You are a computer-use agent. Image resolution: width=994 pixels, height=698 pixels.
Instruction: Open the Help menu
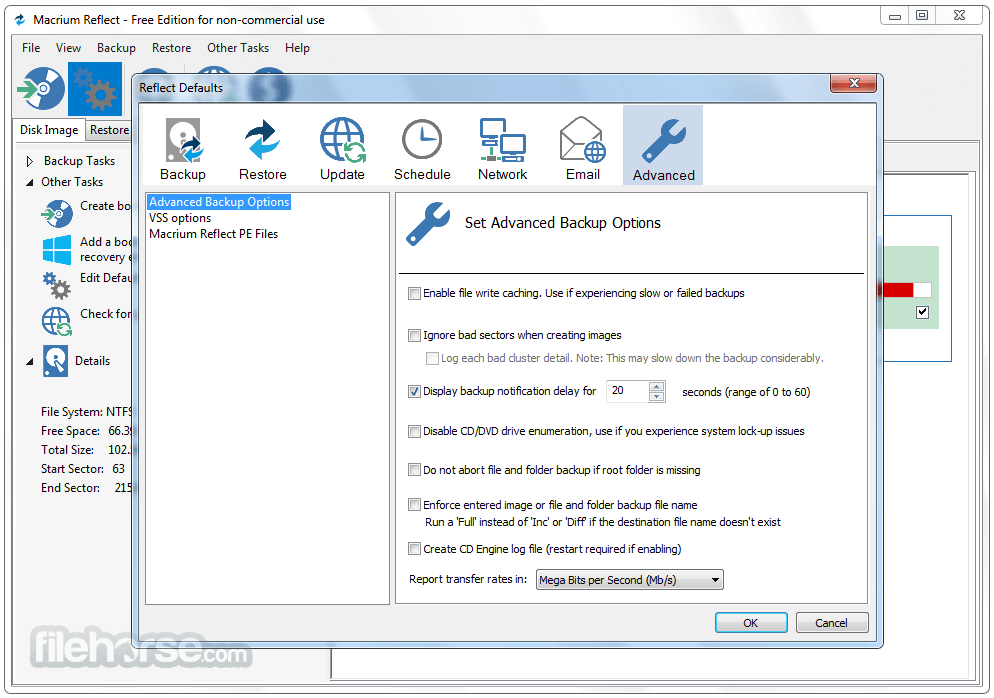pyautogui.click(x=297, y=48)
